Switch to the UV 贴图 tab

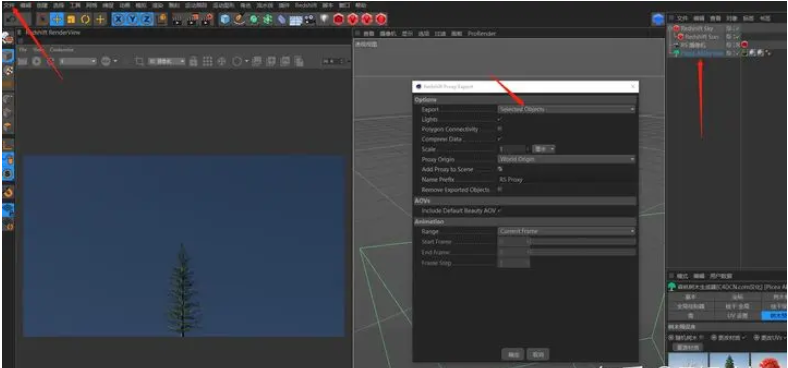(x=737, y=315)
